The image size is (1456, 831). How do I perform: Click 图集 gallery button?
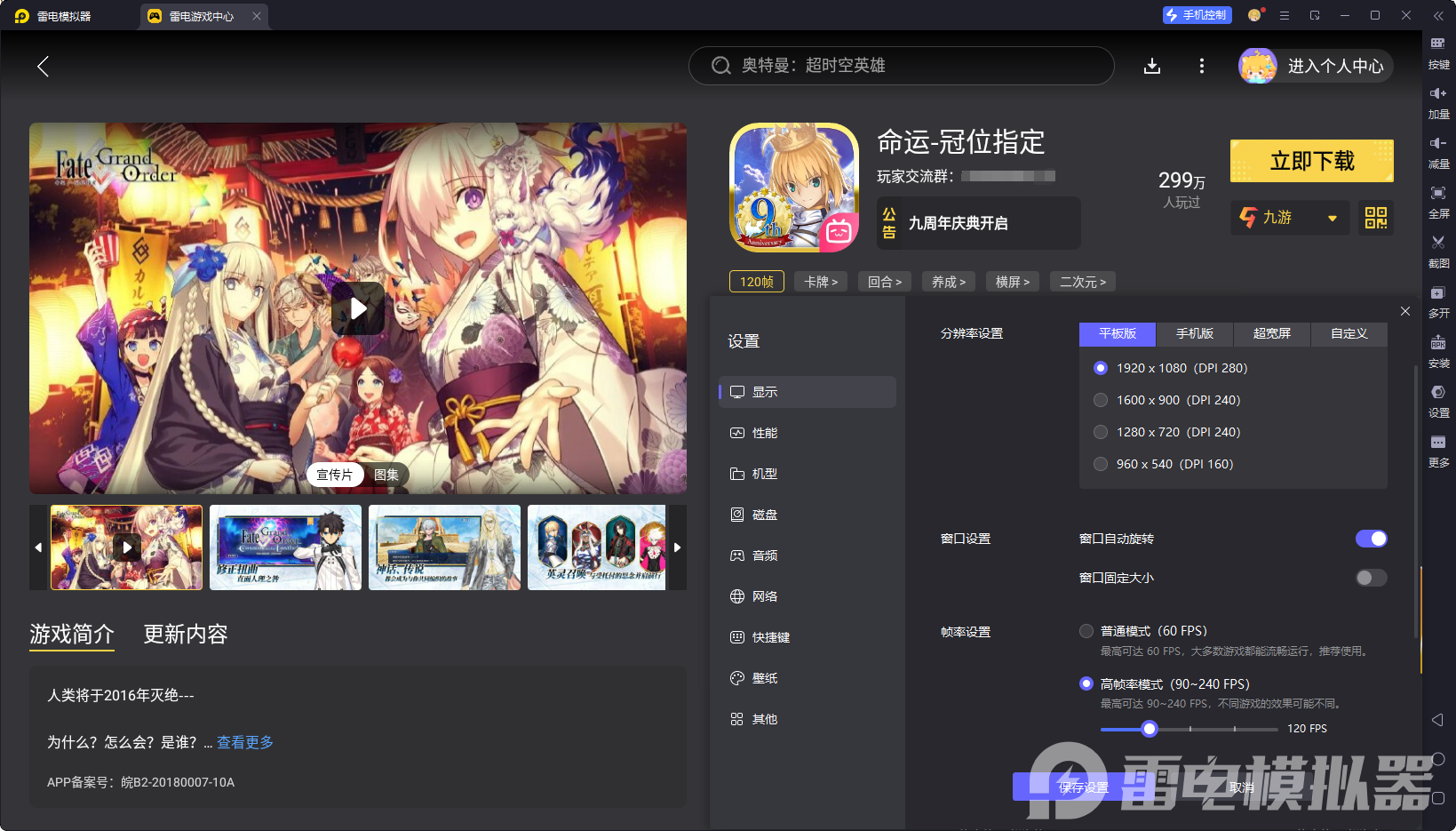click(386, 475)
